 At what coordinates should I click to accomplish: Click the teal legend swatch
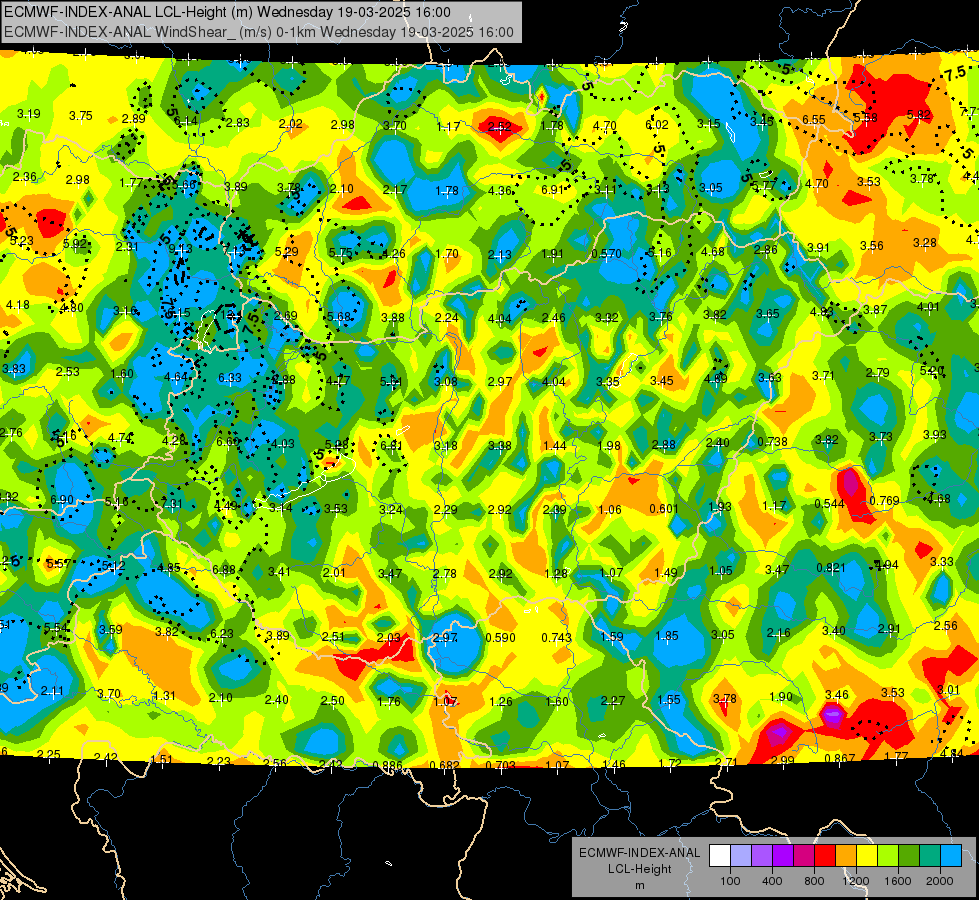coord(930,856)
